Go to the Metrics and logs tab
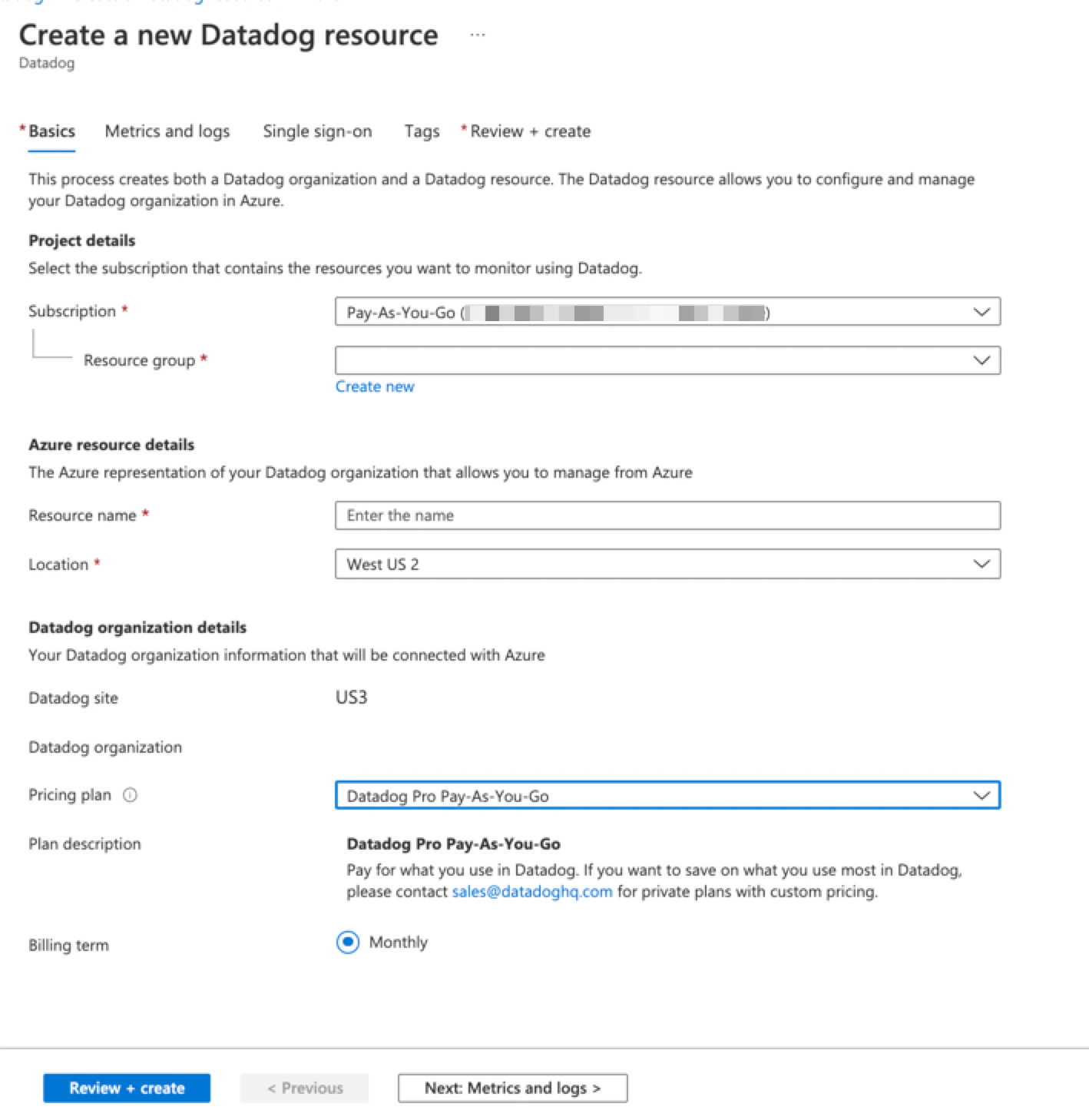This screenshot has width=1089, height=1120. 167,131
